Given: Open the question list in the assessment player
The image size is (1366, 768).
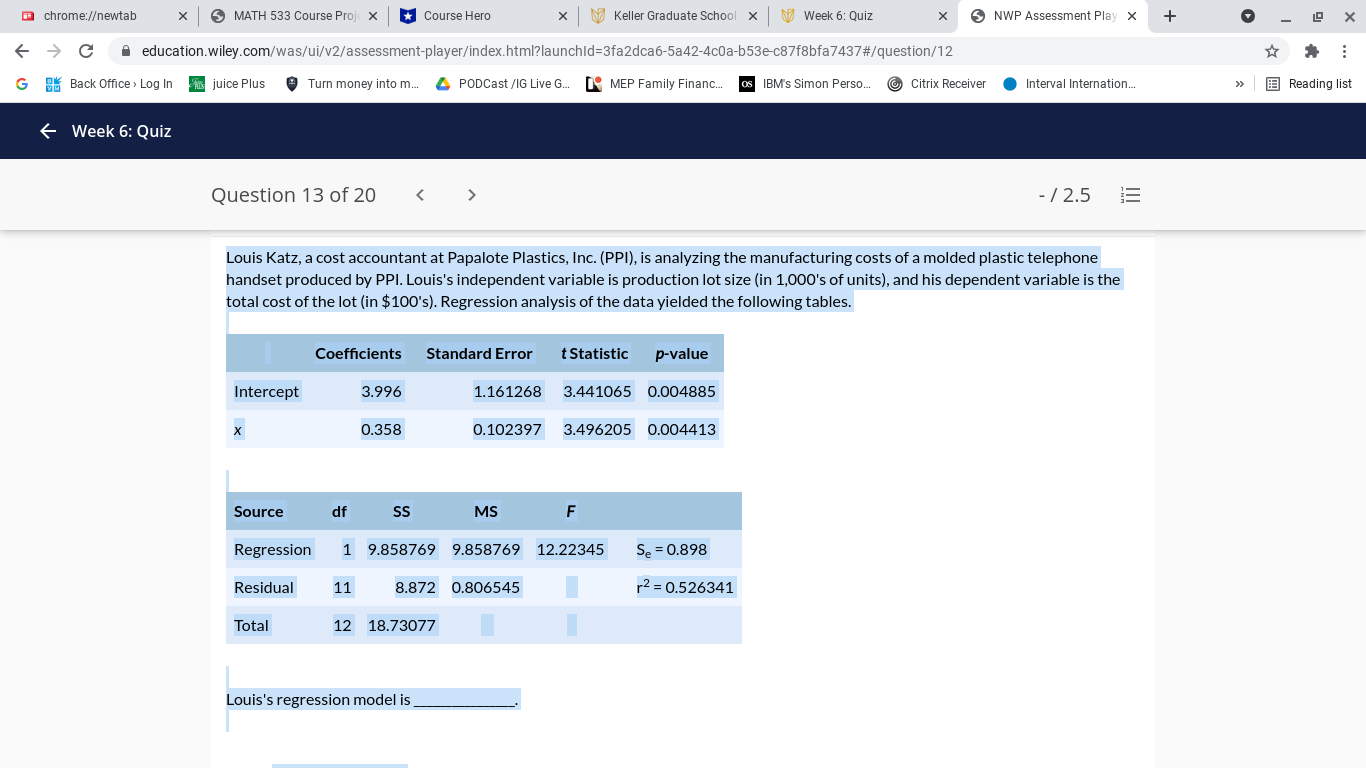Looking at the screenshot, I should [x=1130, y=195].
